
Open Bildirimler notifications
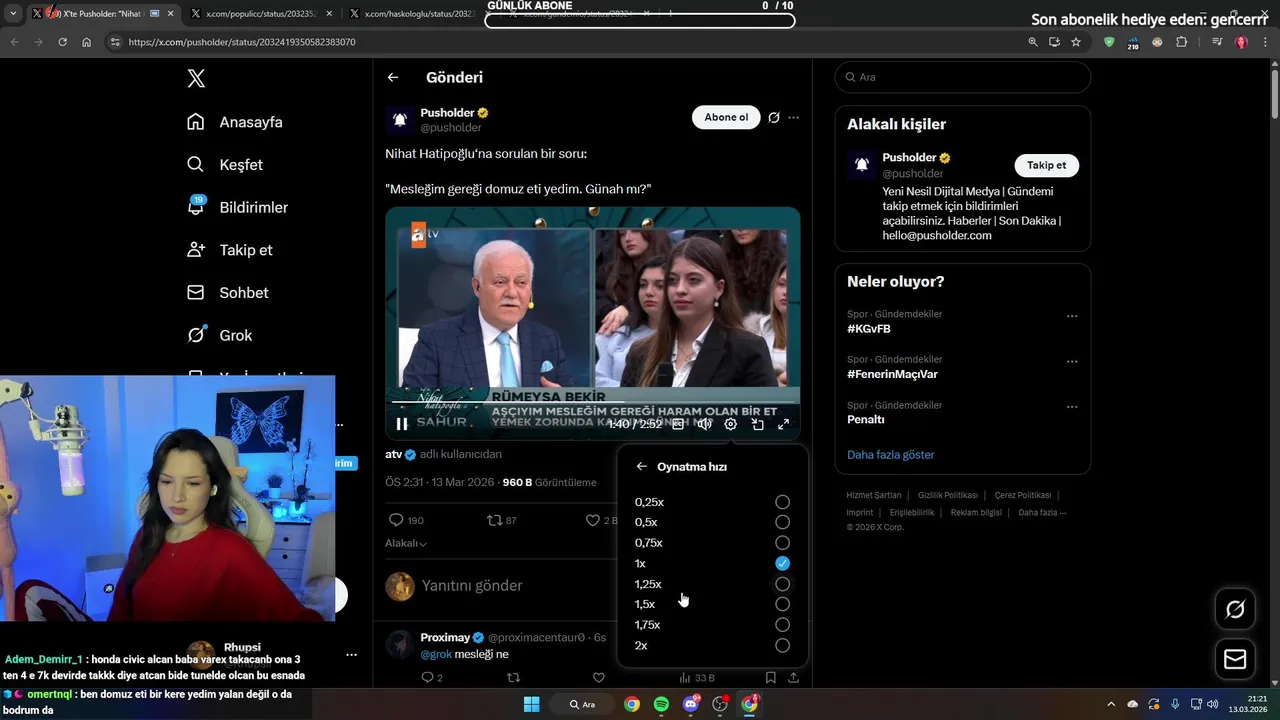click(237, 207)
